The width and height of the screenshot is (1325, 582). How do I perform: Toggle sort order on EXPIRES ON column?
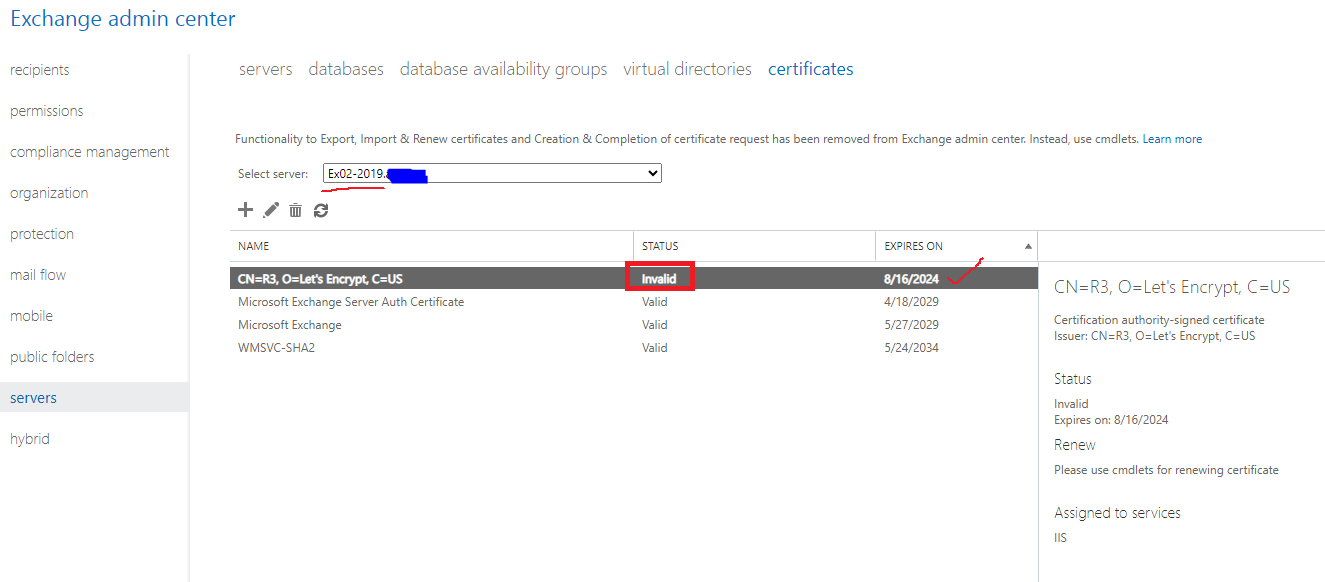pos(913,245)
